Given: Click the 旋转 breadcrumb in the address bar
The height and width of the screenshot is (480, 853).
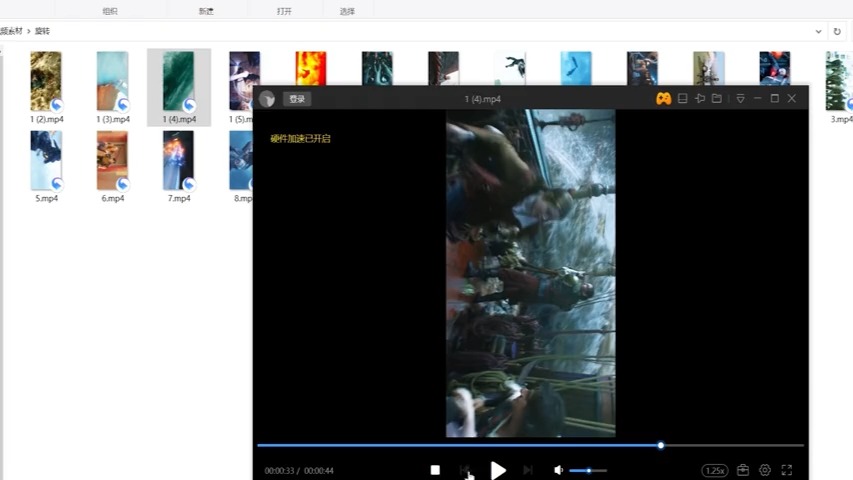Looking at the screenshot, I should [x=42, y=31].
